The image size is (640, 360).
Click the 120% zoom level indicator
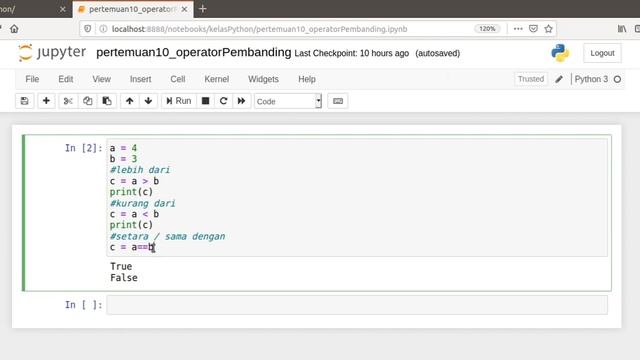pyautogui.click(x=487, y=29)
